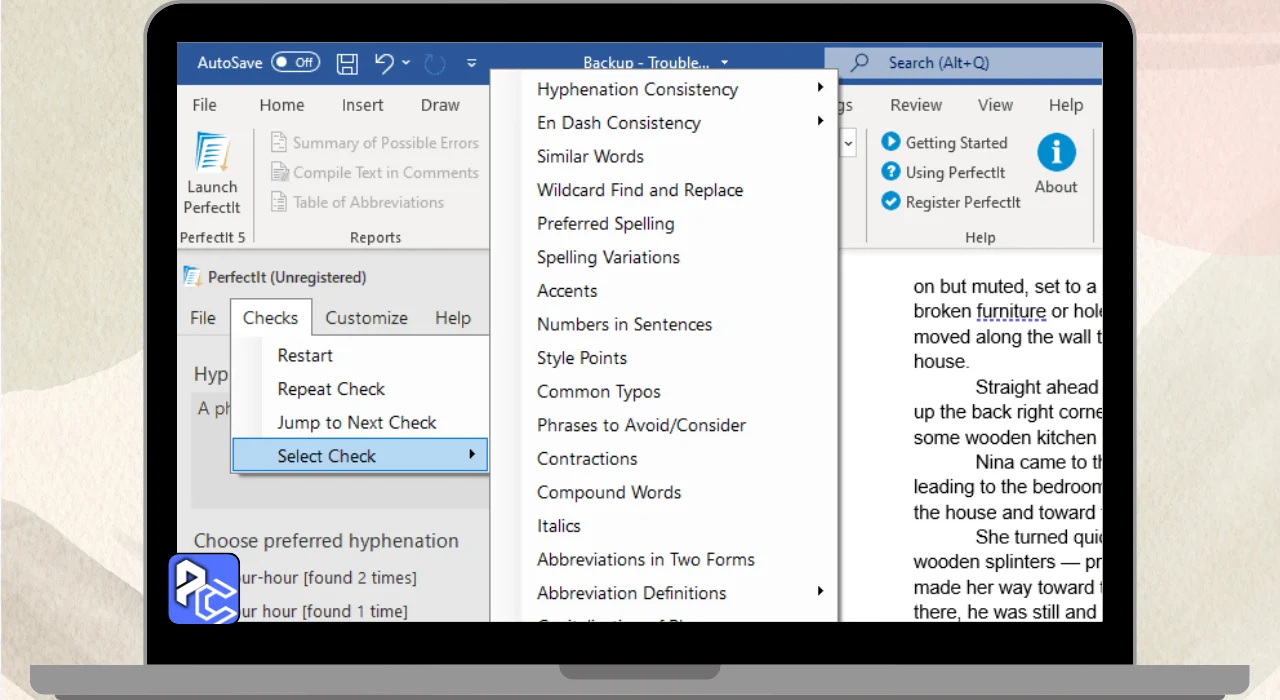
Task: Select 'hour [found 2 times]' option
Action: click(328, 578)
